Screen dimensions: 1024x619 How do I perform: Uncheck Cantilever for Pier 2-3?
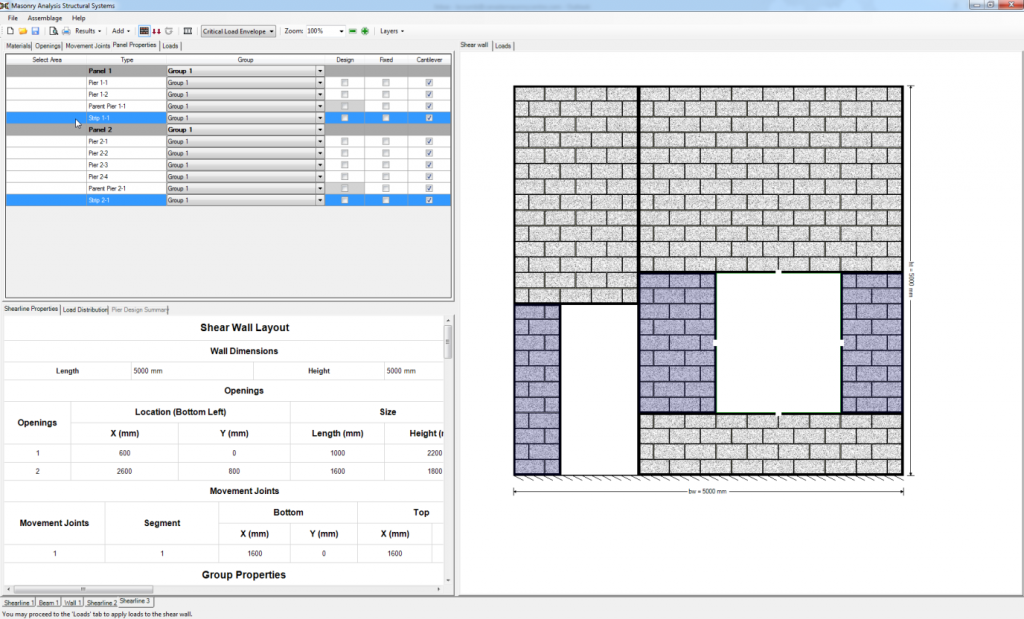coord(429,165)
